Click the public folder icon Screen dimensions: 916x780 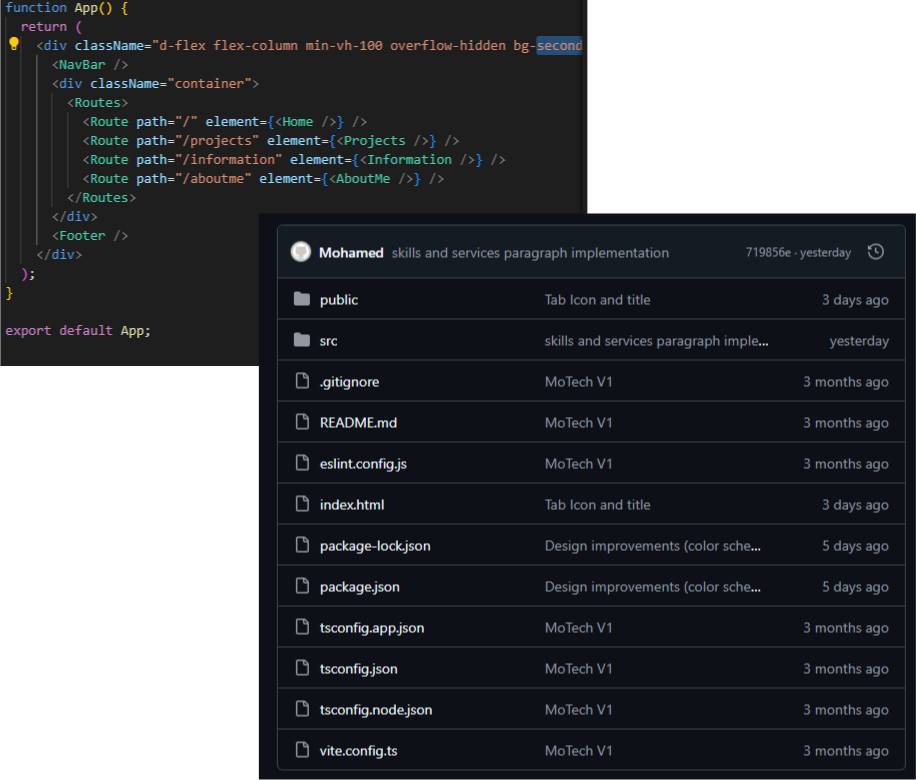click(301, 300)
